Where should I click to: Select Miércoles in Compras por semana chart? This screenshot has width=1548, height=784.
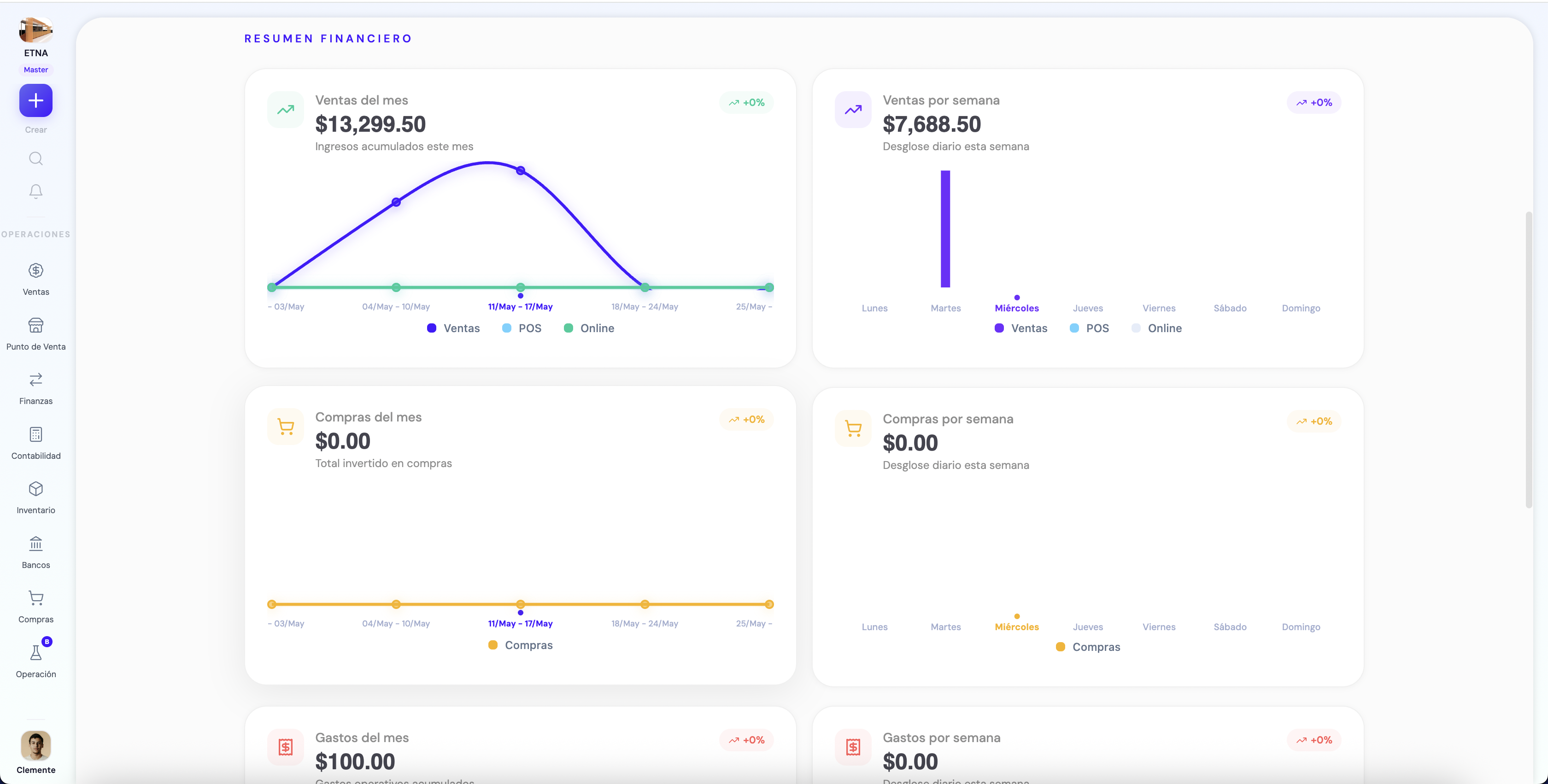click(x=1017, y=626)
